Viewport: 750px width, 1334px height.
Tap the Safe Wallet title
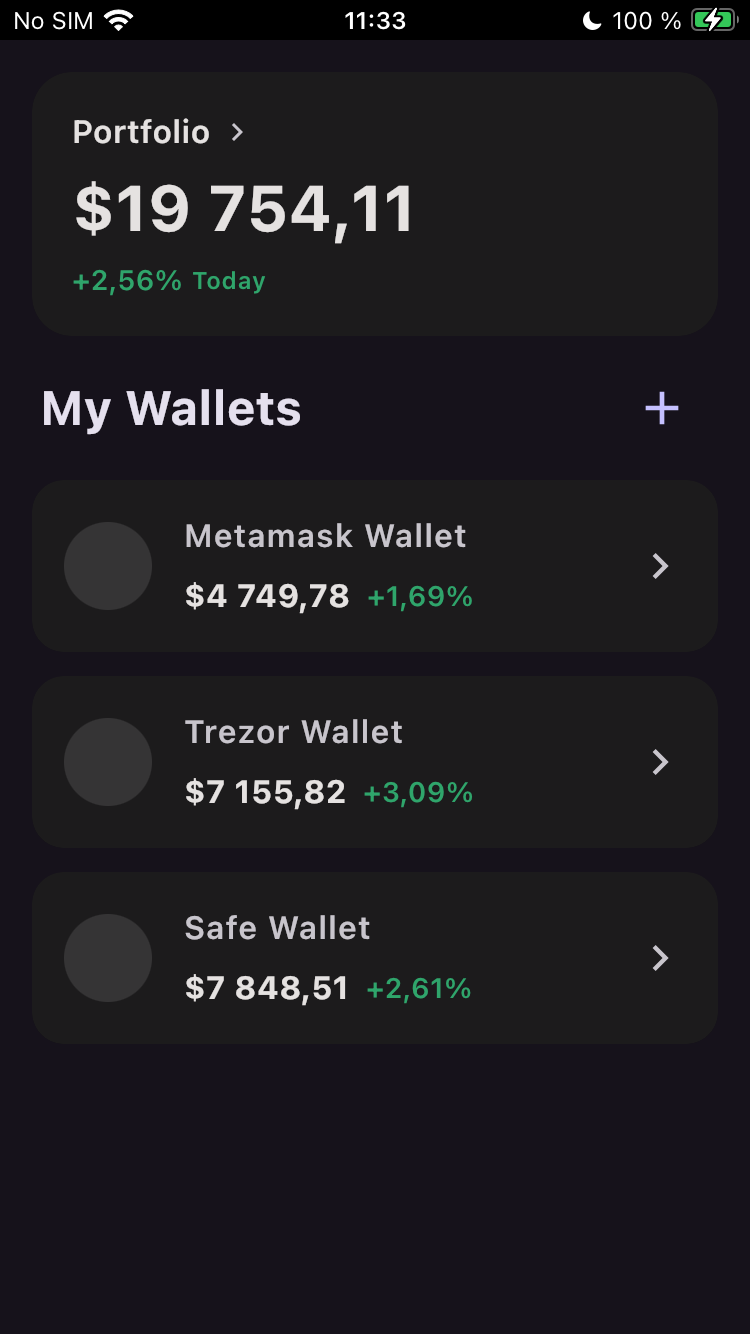tap(278, 928)
